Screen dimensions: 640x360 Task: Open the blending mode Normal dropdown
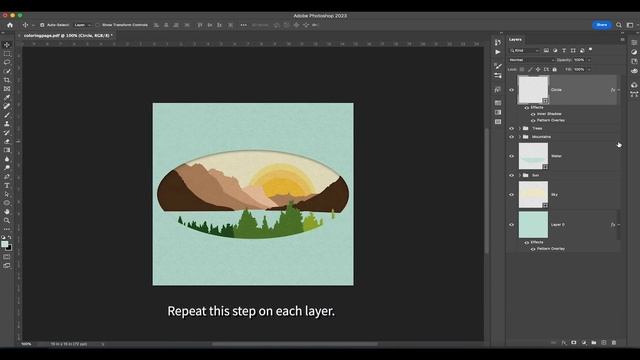click(532, 60)
